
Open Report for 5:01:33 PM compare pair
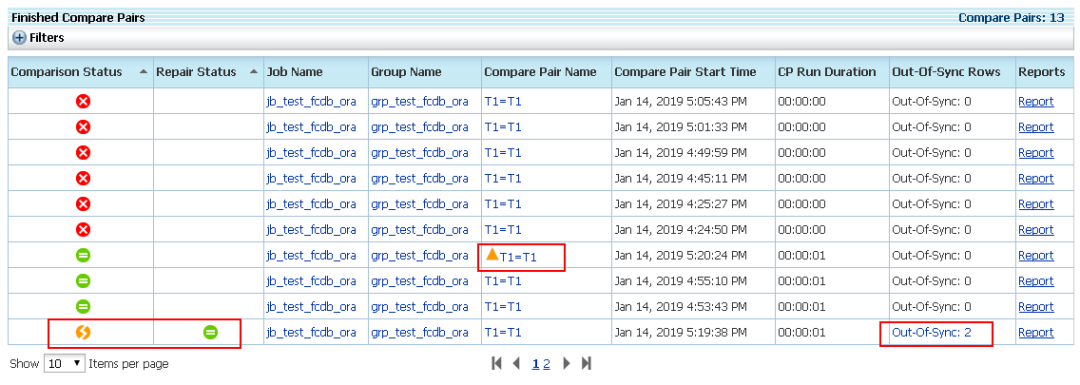click(1036, 127)
